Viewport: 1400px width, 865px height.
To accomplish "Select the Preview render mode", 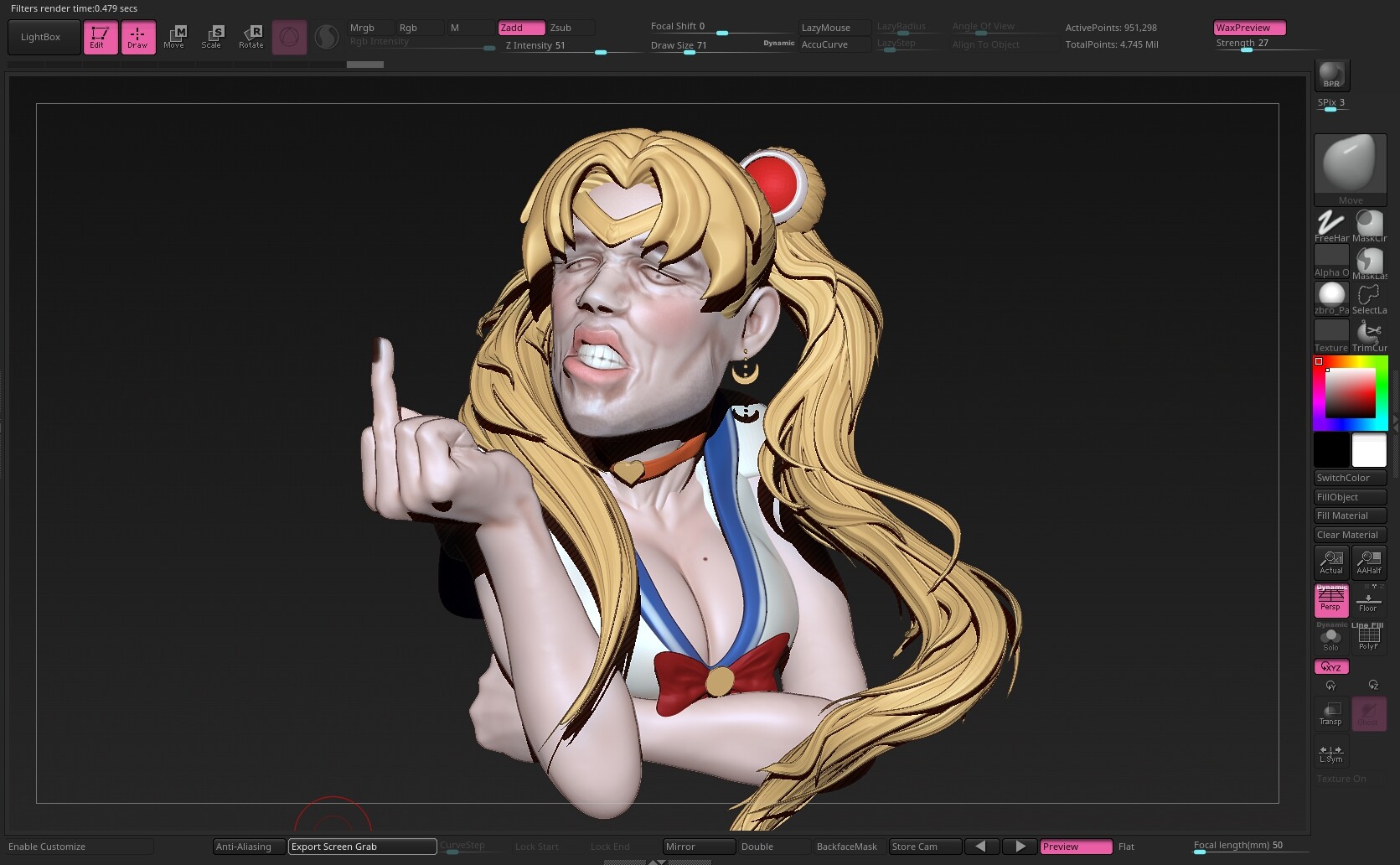I will pyautogui.click(x=1076, y=847).
